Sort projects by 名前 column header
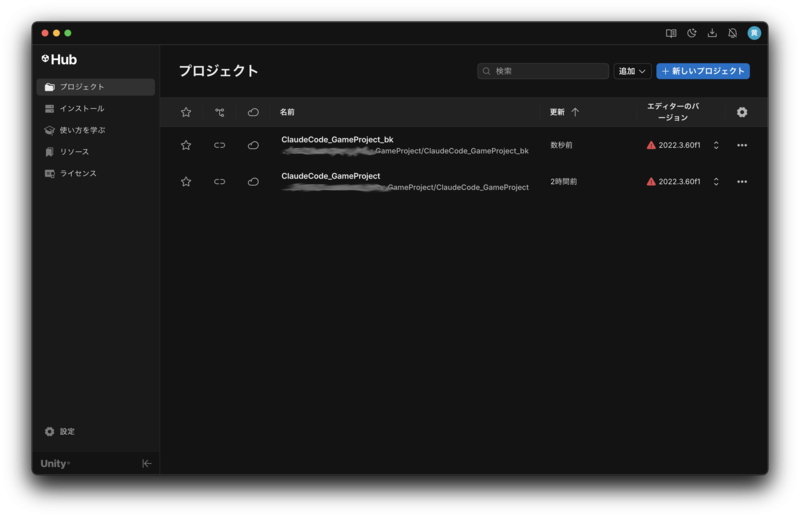 pyautogui.click(x=287, y=112)
